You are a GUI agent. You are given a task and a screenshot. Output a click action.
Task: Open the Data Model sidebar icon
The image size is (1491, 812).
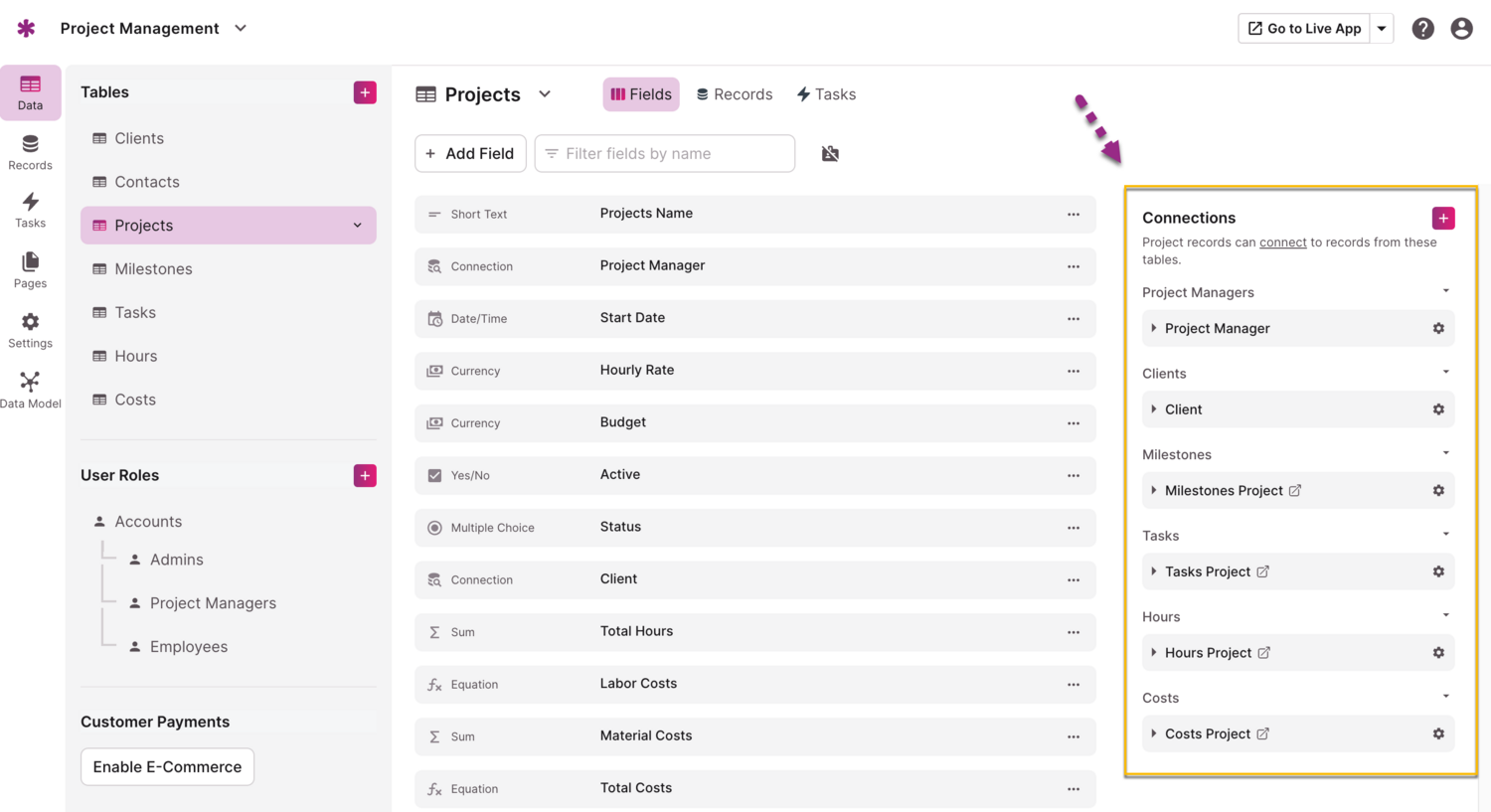[30, 390]
